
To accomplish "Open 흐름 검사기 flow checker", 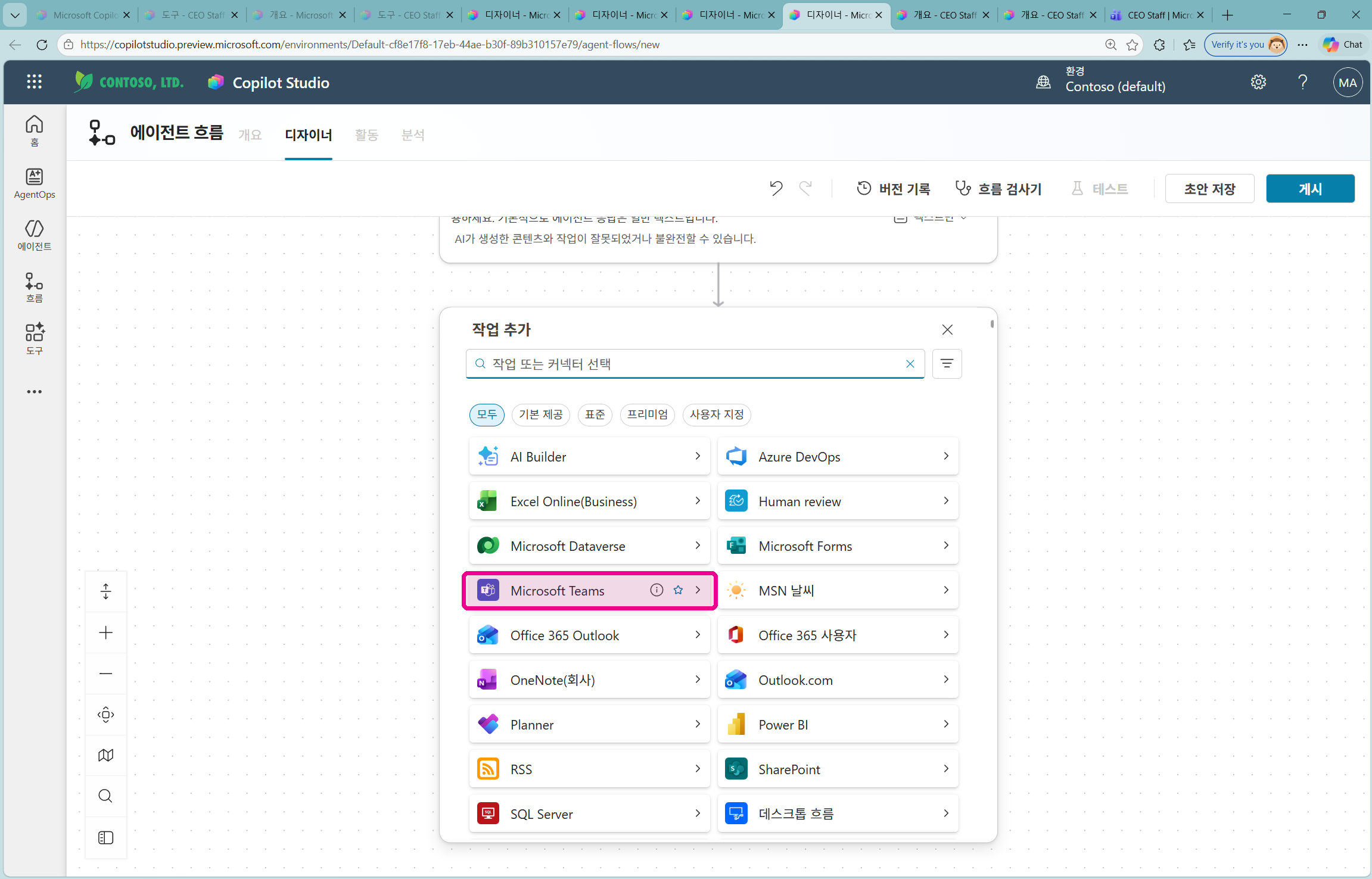I will tap(998, 189).
